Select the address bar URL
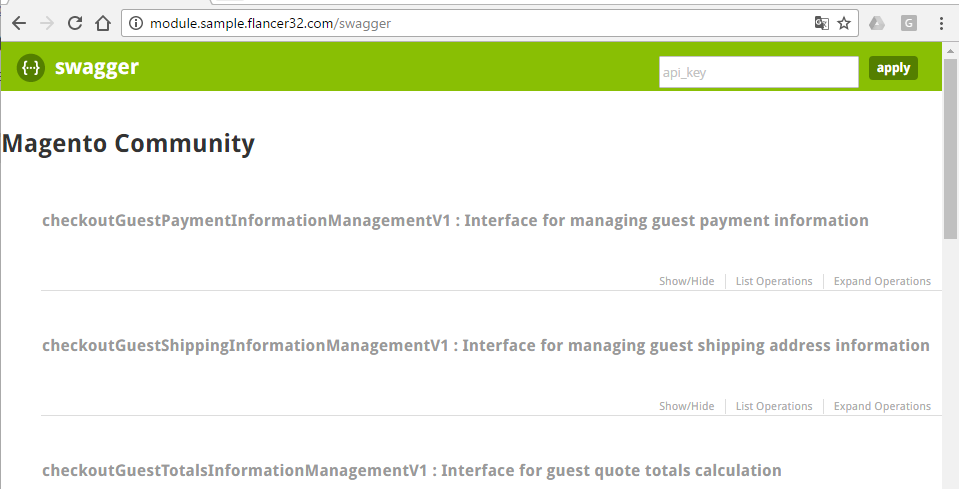Image resolution: width=959 pixels, height=489 pixels. (x=270, y=23)
